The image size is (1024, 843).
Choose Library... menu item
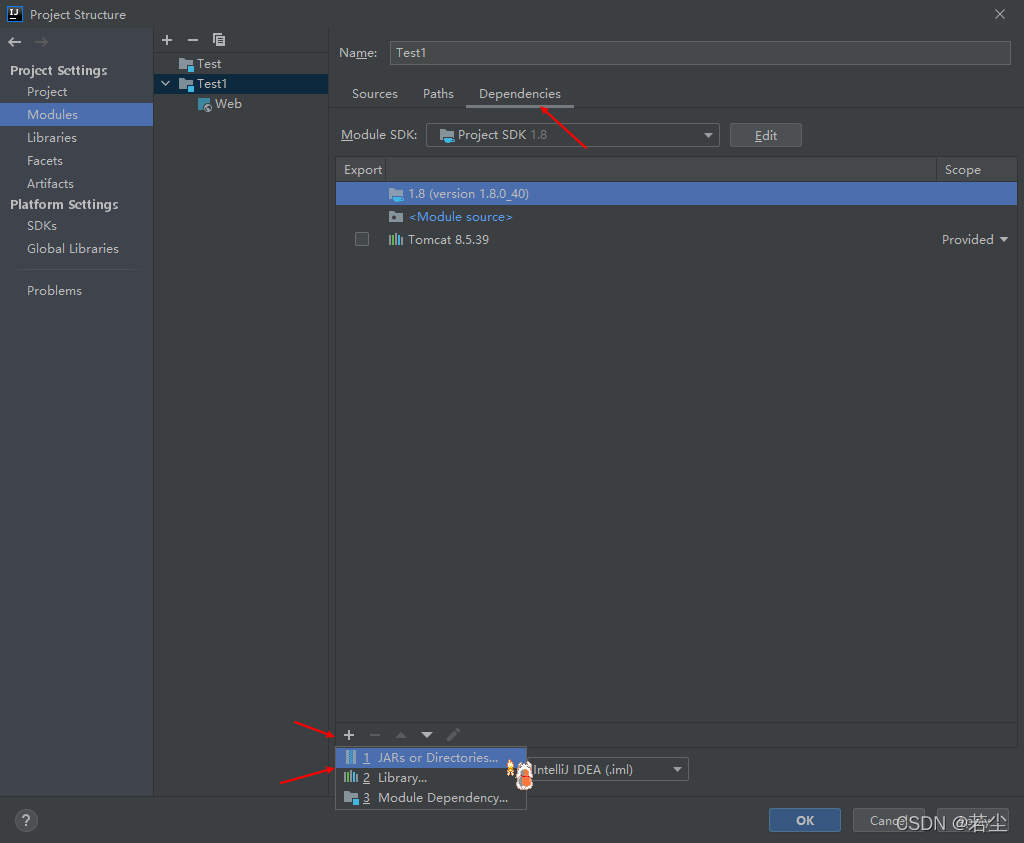point(431,778)
